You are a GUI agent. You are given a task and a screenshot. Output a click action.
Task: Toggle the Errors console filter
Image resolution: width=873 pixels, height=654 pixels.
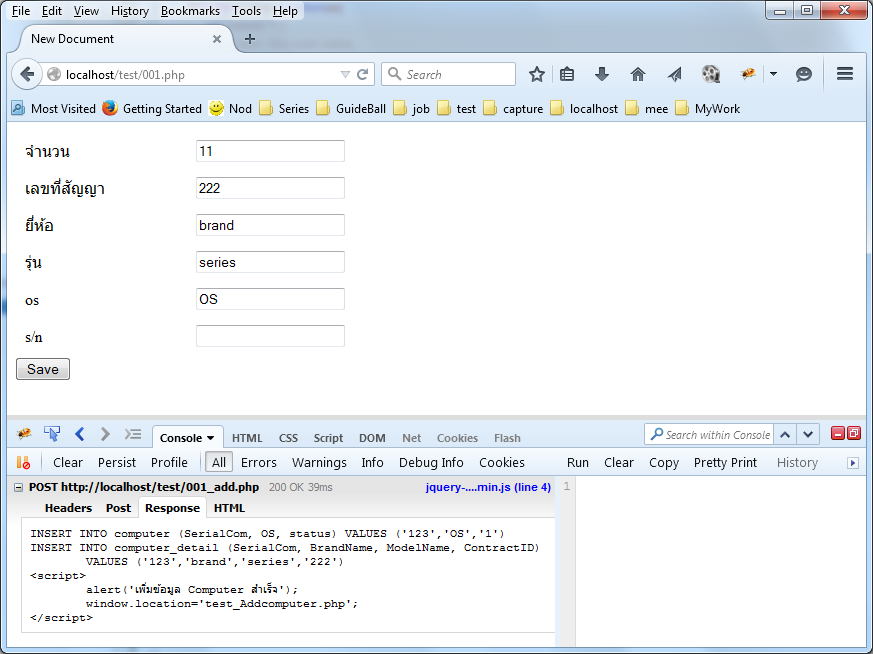point(258,462)
